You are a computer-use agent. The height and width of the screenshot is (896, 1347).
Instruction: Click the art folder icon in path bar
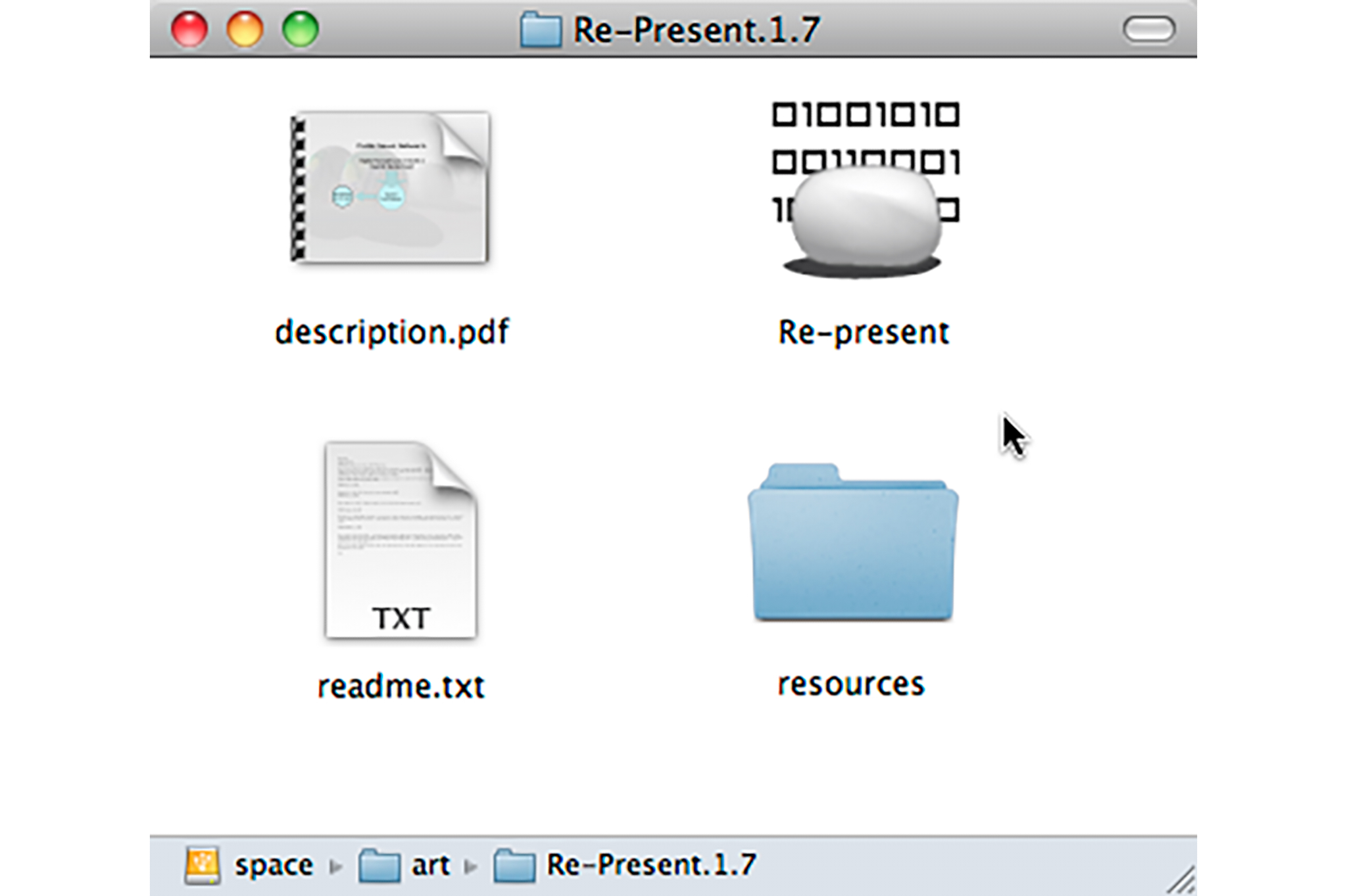(379, 865)
